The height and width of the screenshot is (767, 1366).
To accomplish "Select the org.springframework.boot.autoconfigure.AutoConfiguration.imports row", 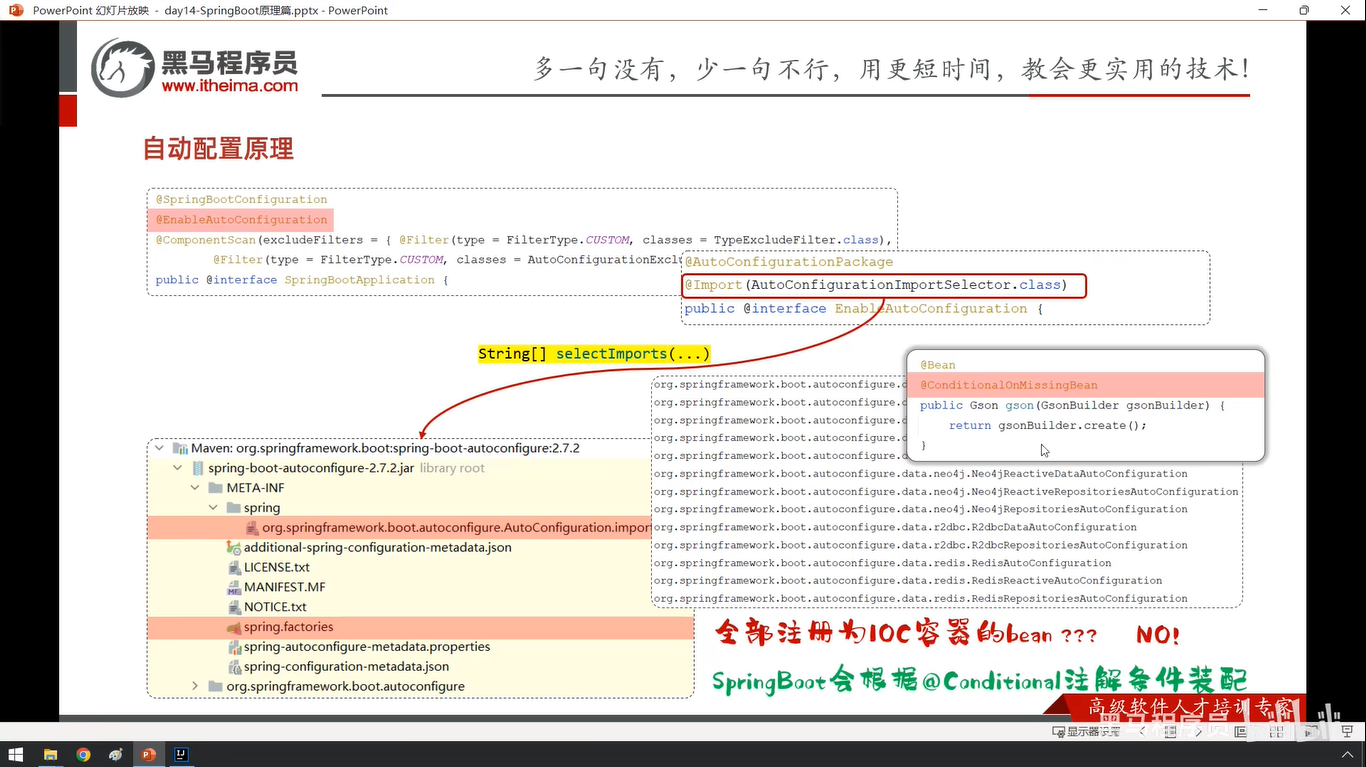I will [x=400, y=528].
